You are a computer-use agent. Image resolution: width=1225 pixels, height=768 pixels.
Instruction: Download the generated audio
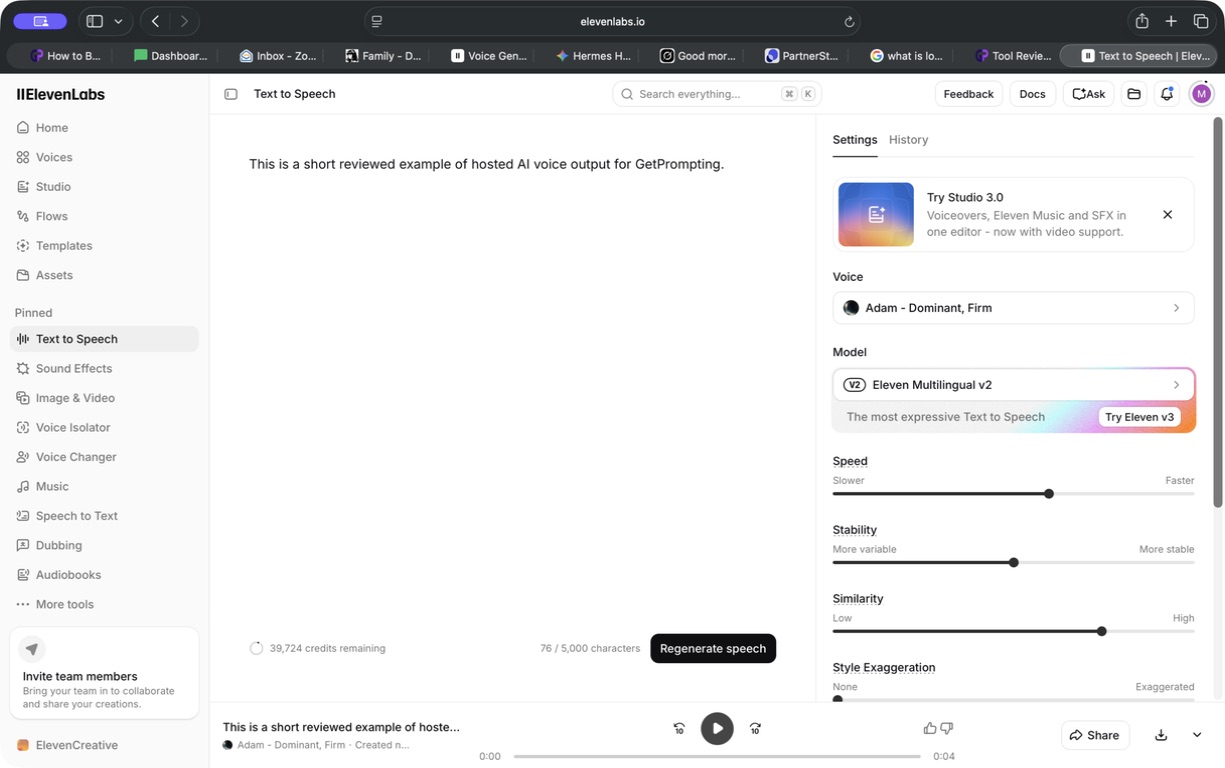click(x=1161, y=735)
